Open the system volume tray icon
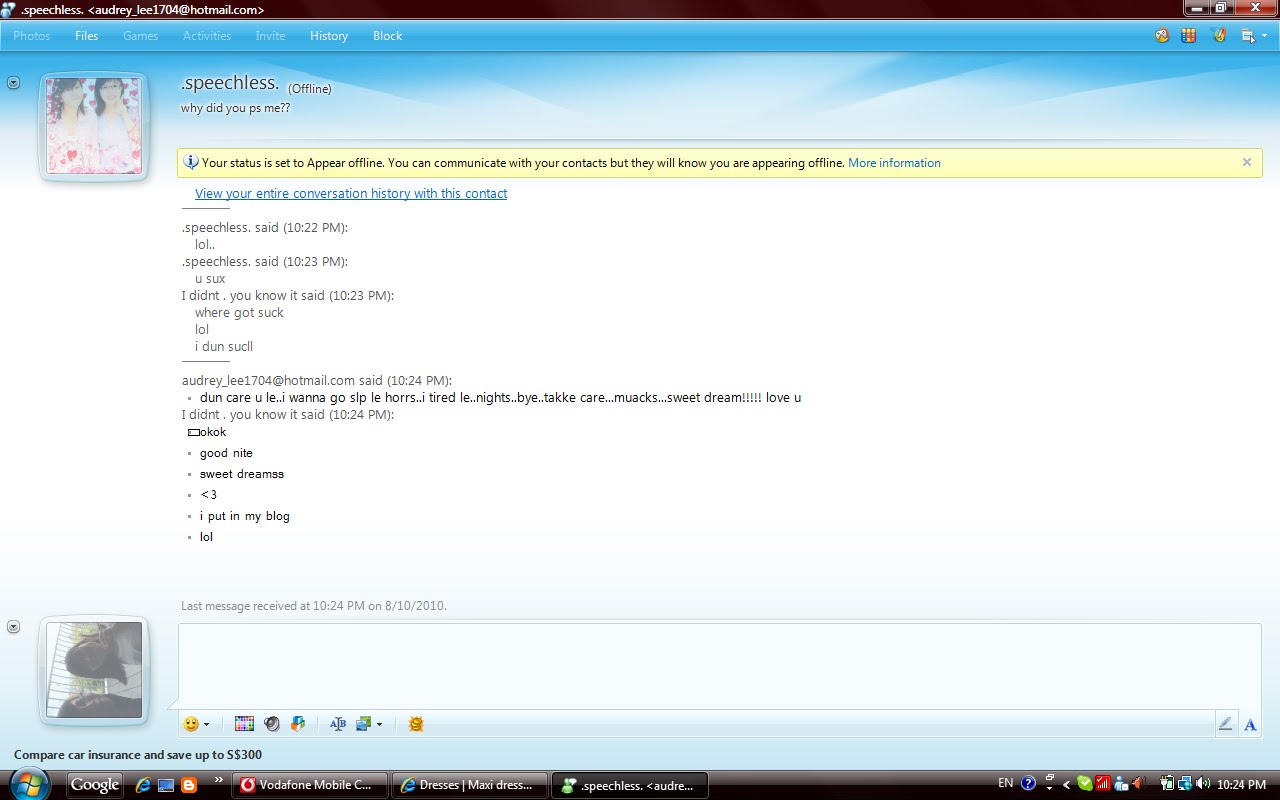 click(x=1202, y=784)
